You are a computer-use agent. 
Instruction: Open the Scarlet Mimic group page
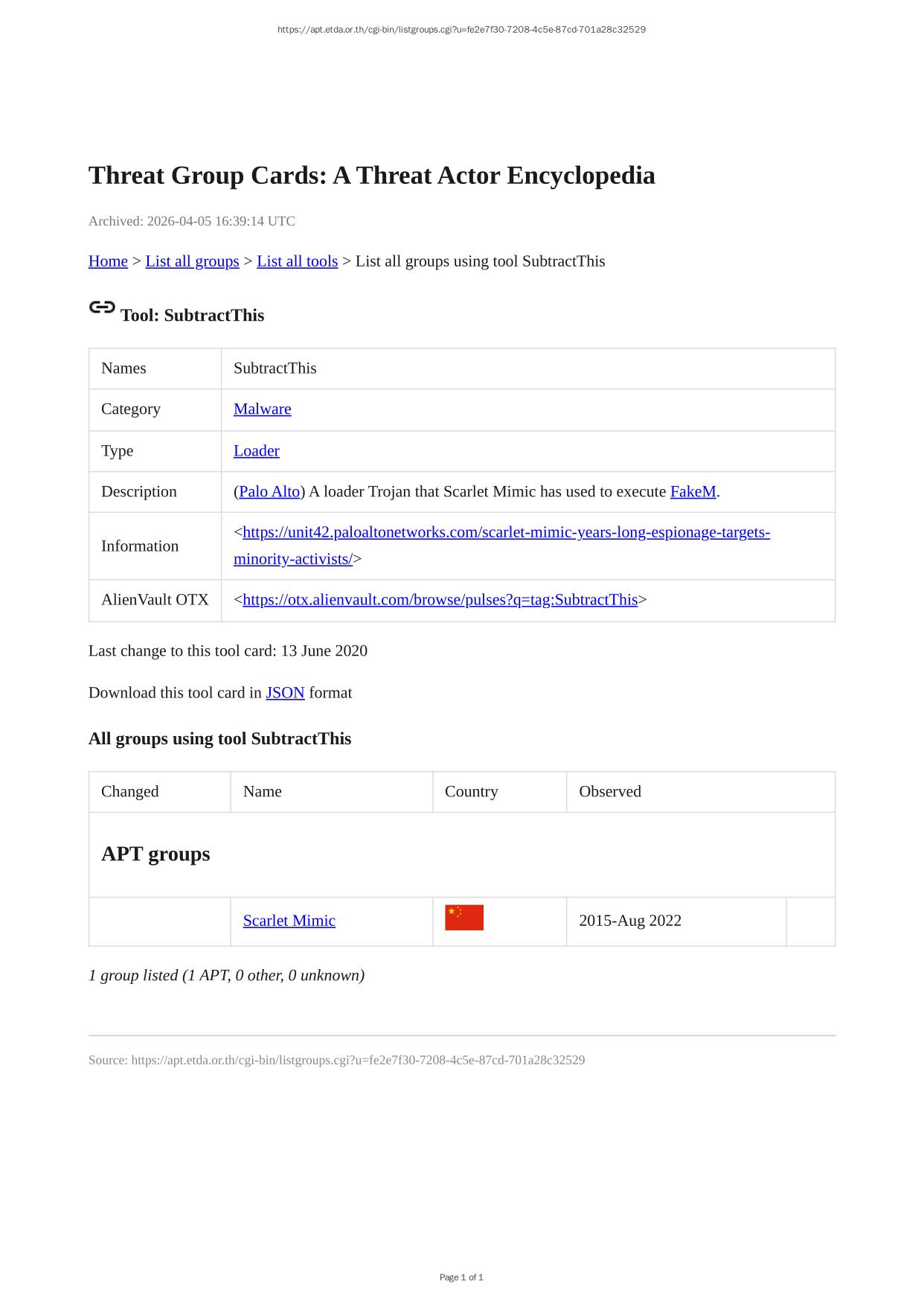(289, 921)
